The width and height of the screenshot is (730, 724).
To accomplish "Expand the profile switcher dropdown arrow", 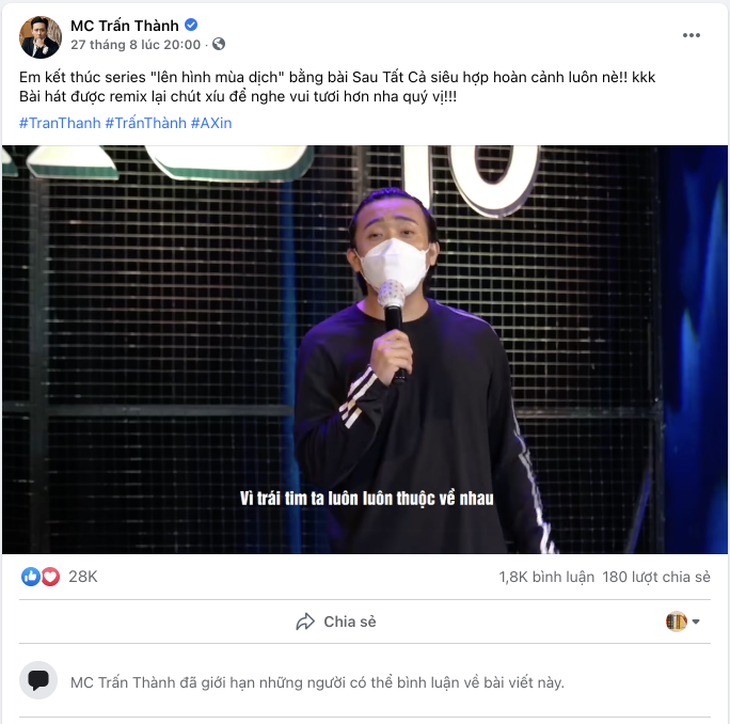I will tap(696, 622).
